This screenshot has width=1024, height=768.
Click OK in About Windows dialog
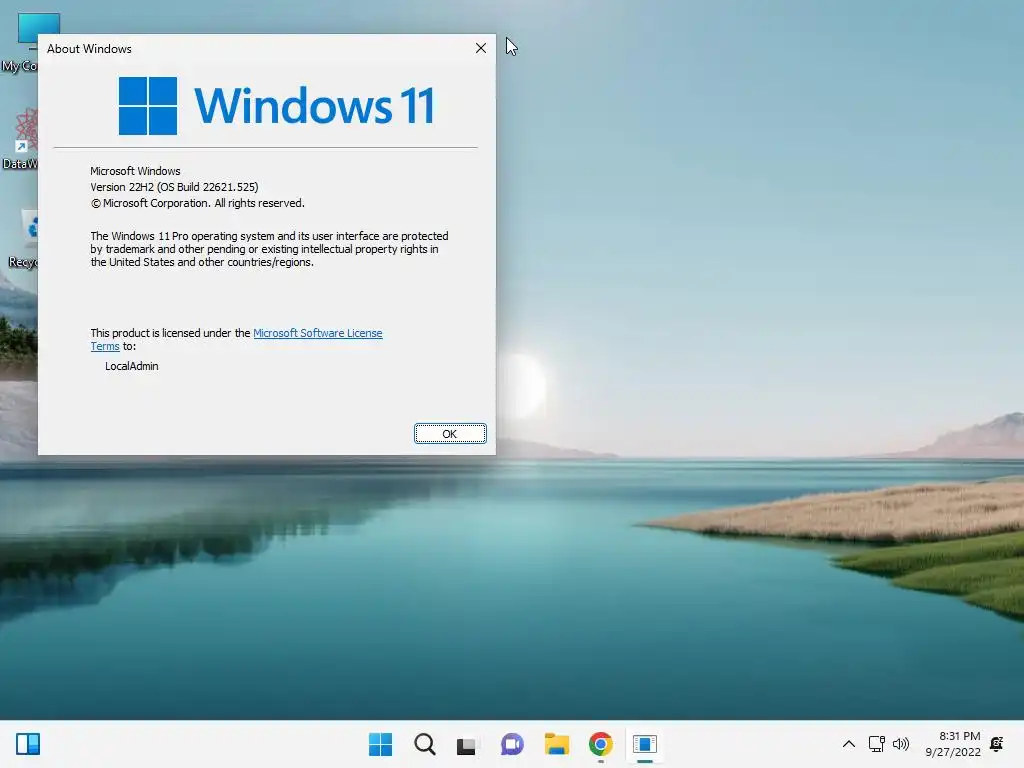(450, 434)
